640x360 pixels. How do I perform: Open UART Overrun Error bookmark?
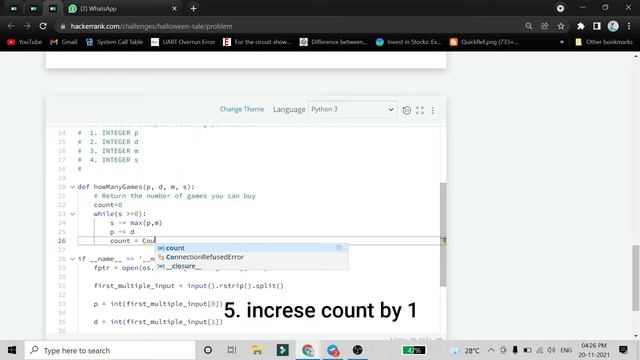coord(183,42)
